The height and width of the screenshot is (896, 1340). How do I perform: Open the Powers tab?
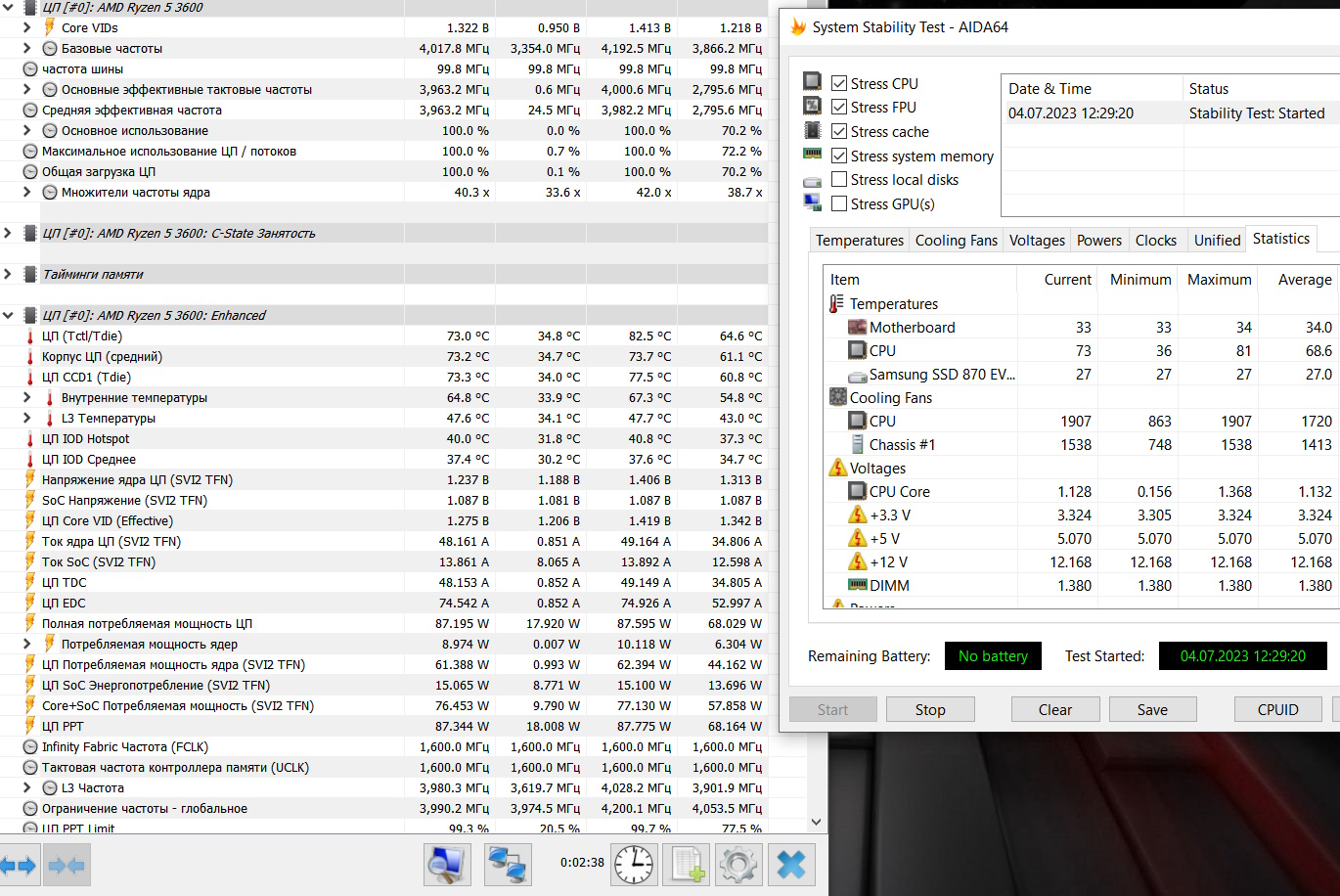click(x=1099, y=241)
